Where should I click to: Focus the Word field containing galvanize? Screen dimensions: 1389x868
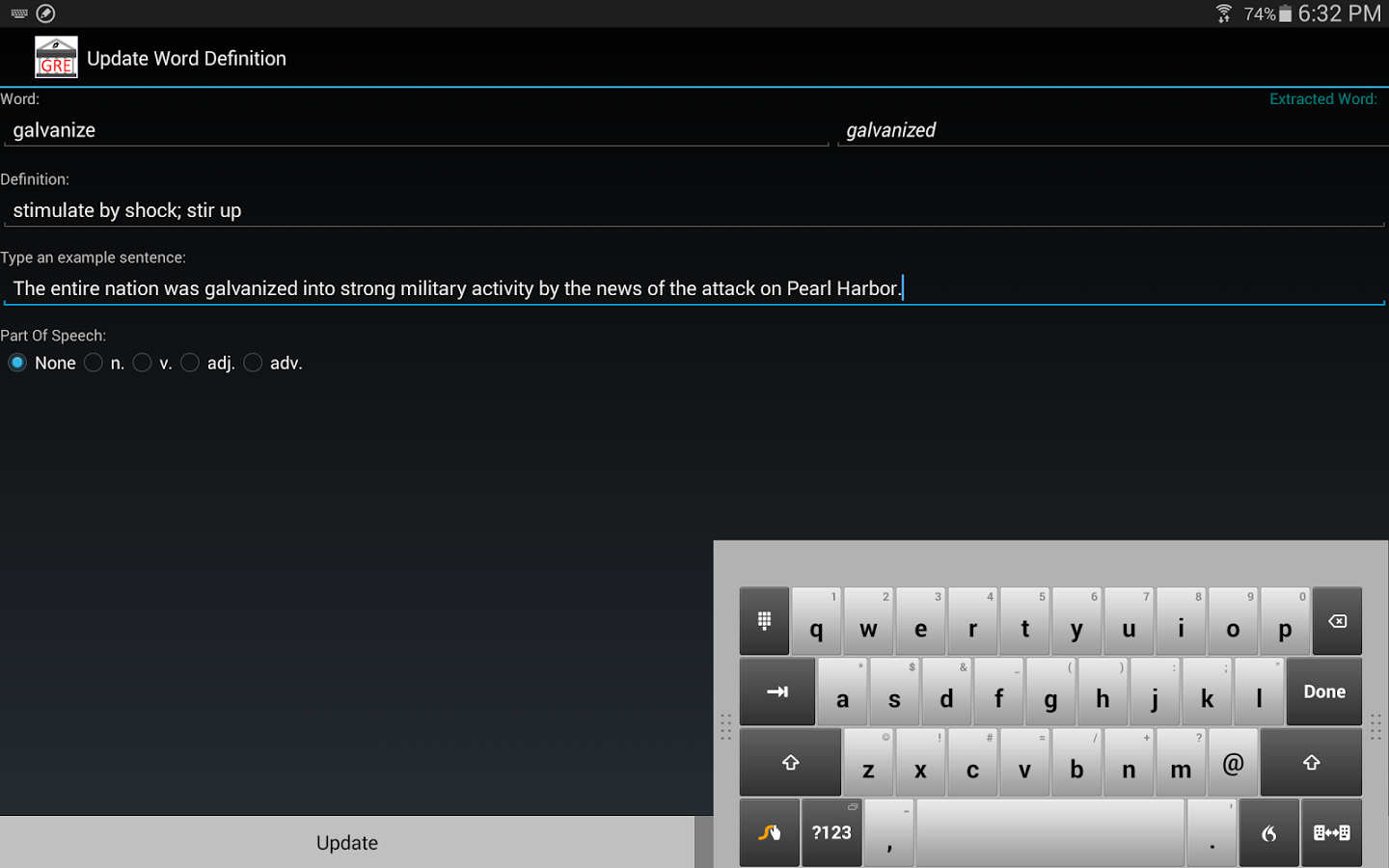(x=416, y=130)
